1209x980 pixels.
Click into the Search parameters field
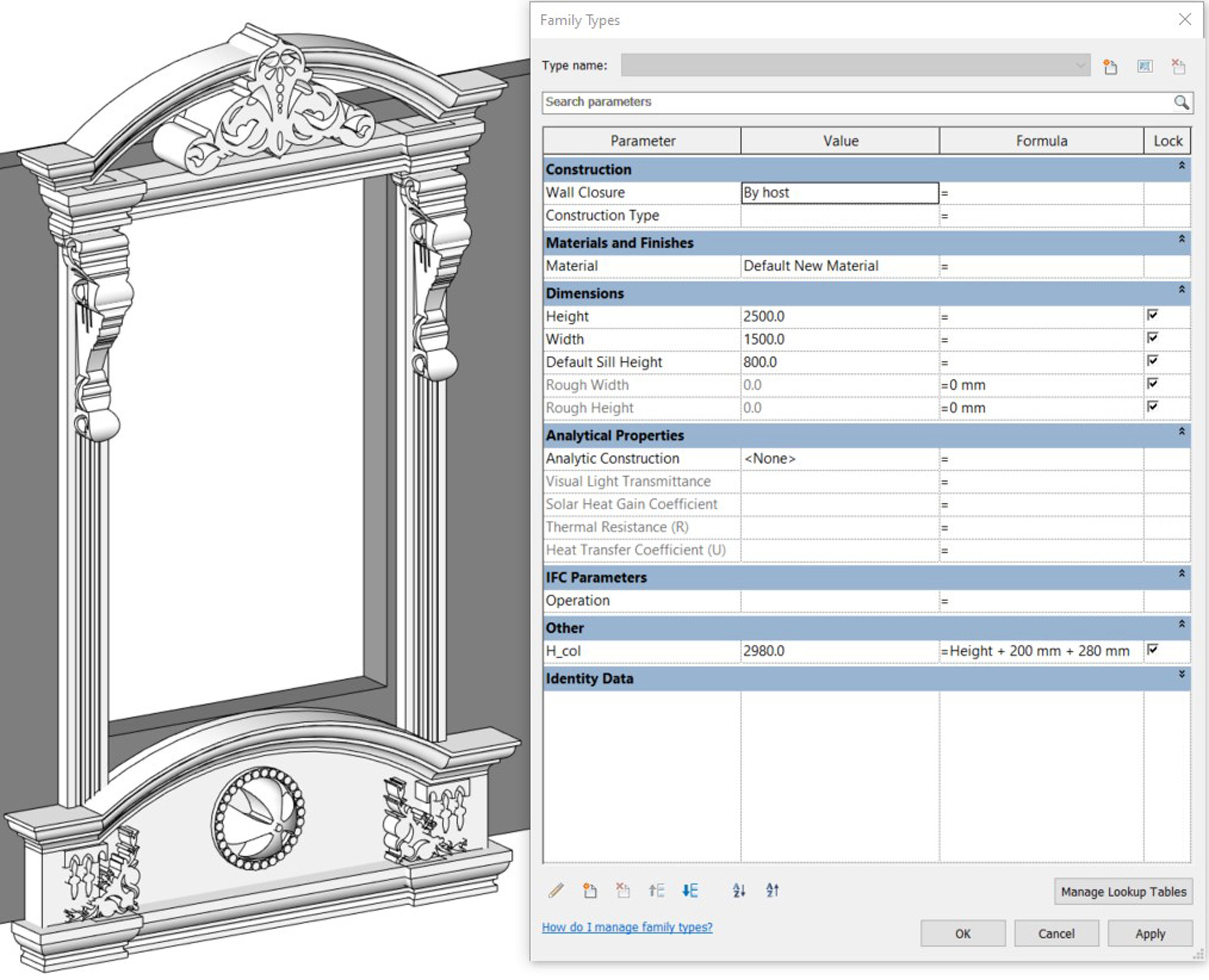click(847, 102)
